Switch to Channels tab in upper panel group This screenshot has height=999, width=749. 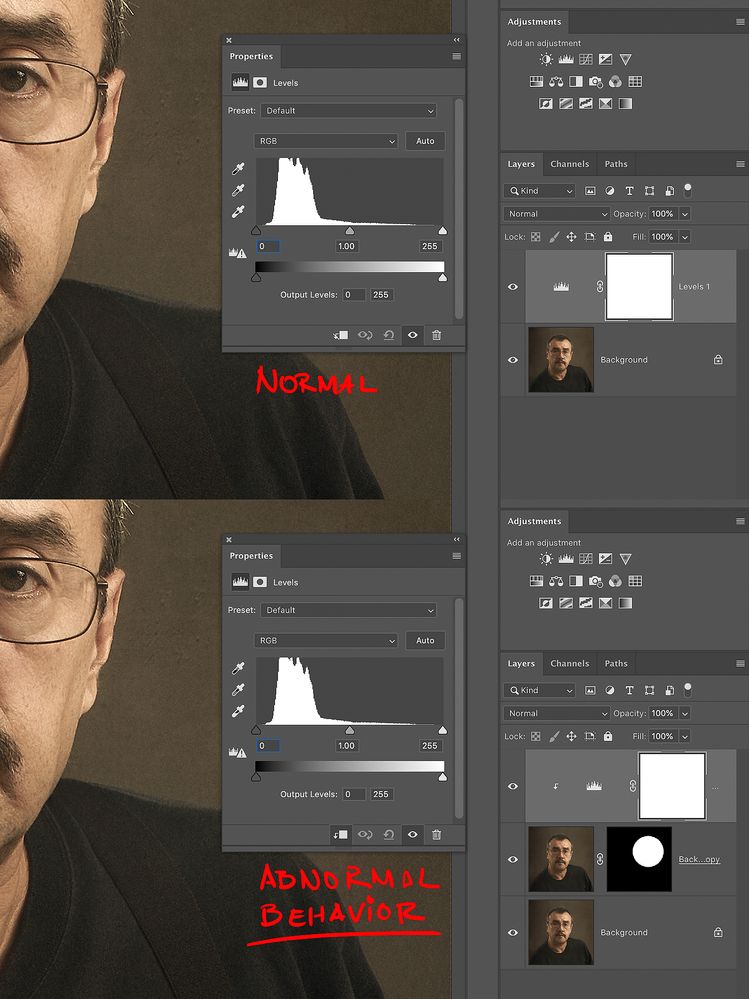[x=569, y=164]
